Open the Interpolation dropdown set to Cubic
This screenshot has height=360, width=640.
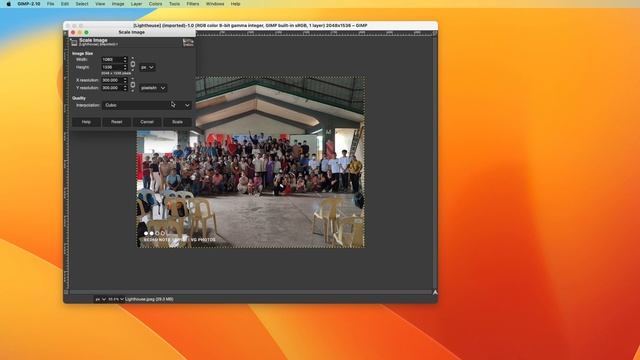pos(147,105)
